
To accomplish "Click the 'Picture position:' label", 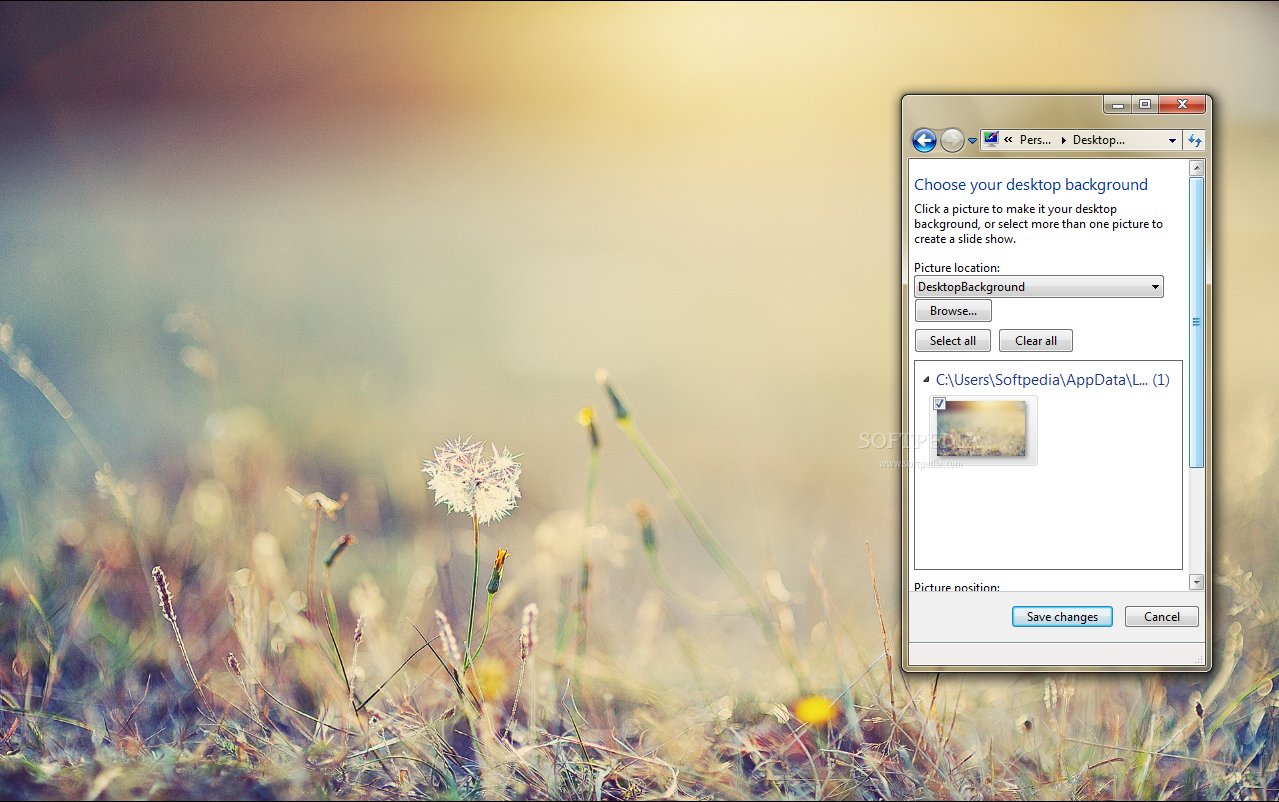I will [x=956, y=588].
